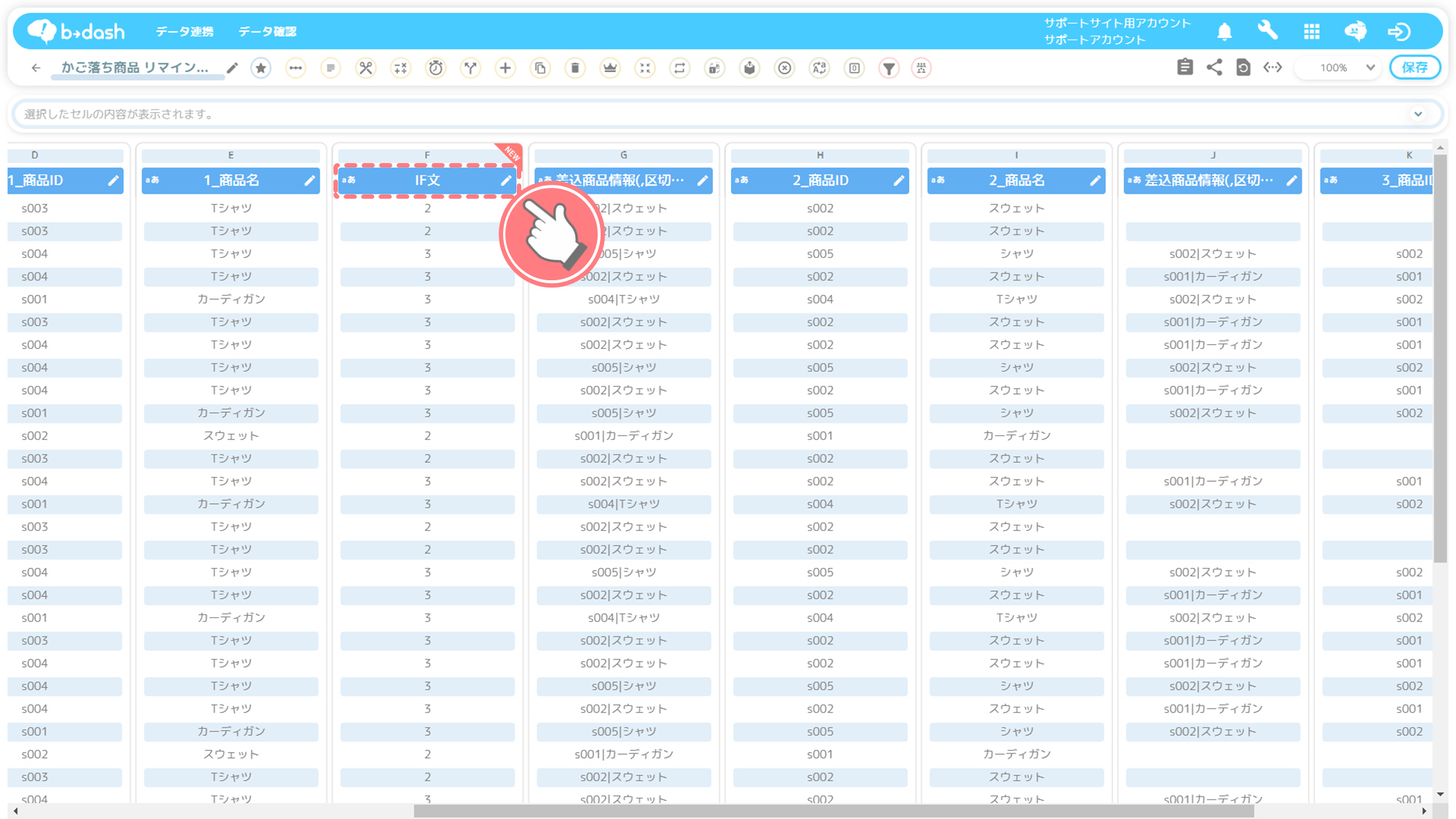Click the column width arrows icon
Viewport: 1456px width, 819px height.
pyautogui.click(x=1273, y=68)
